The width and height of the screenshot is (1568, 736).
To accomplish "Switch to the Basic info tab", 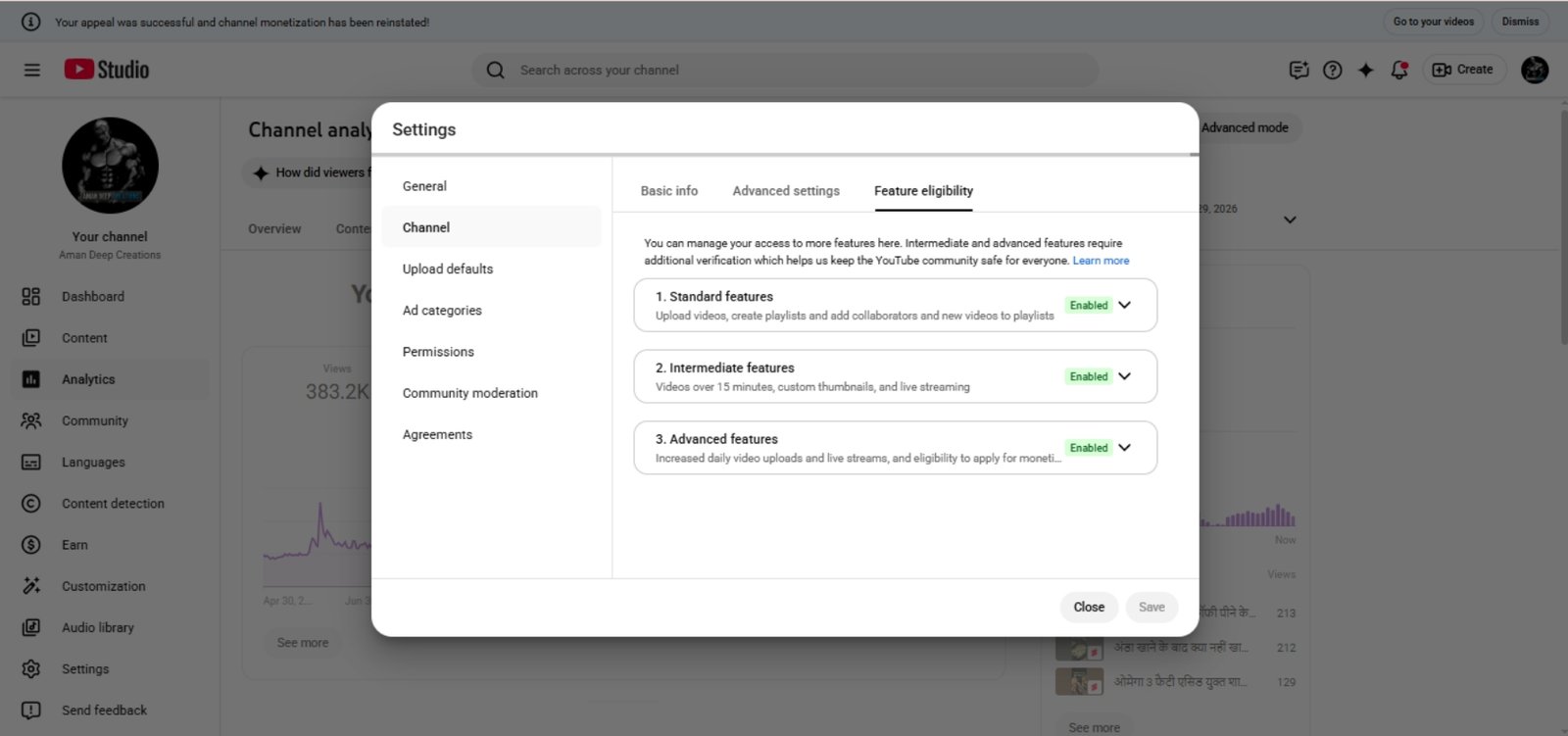I will (x=669, y=191).
